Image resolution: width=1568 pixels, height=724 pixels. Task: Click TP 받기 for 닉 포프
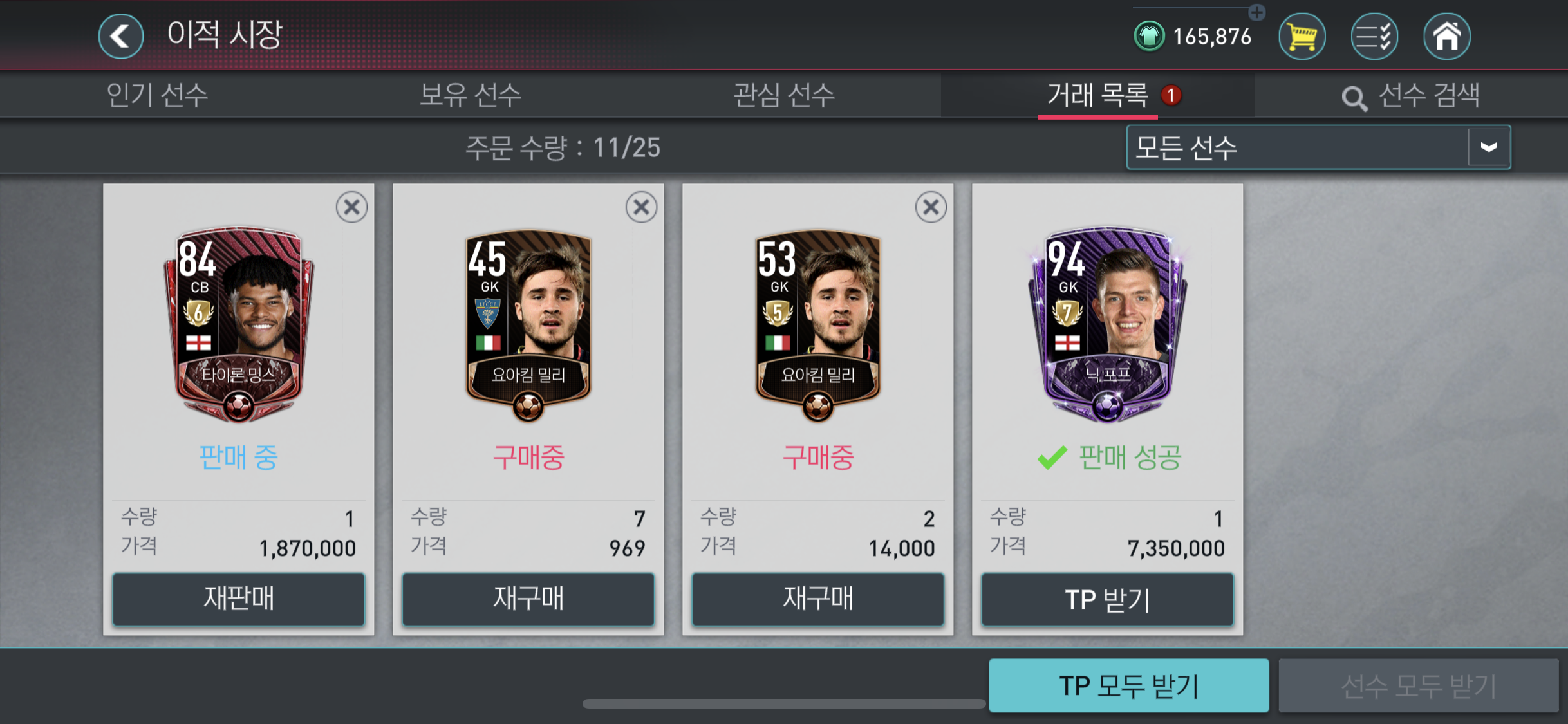coord(1107,599)
